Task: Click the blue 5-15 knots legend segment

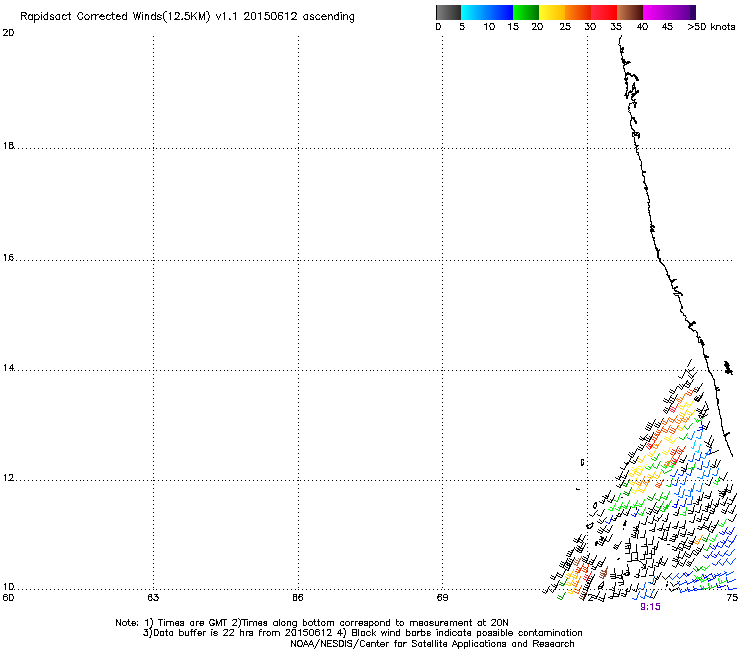Action: [487, 12]
